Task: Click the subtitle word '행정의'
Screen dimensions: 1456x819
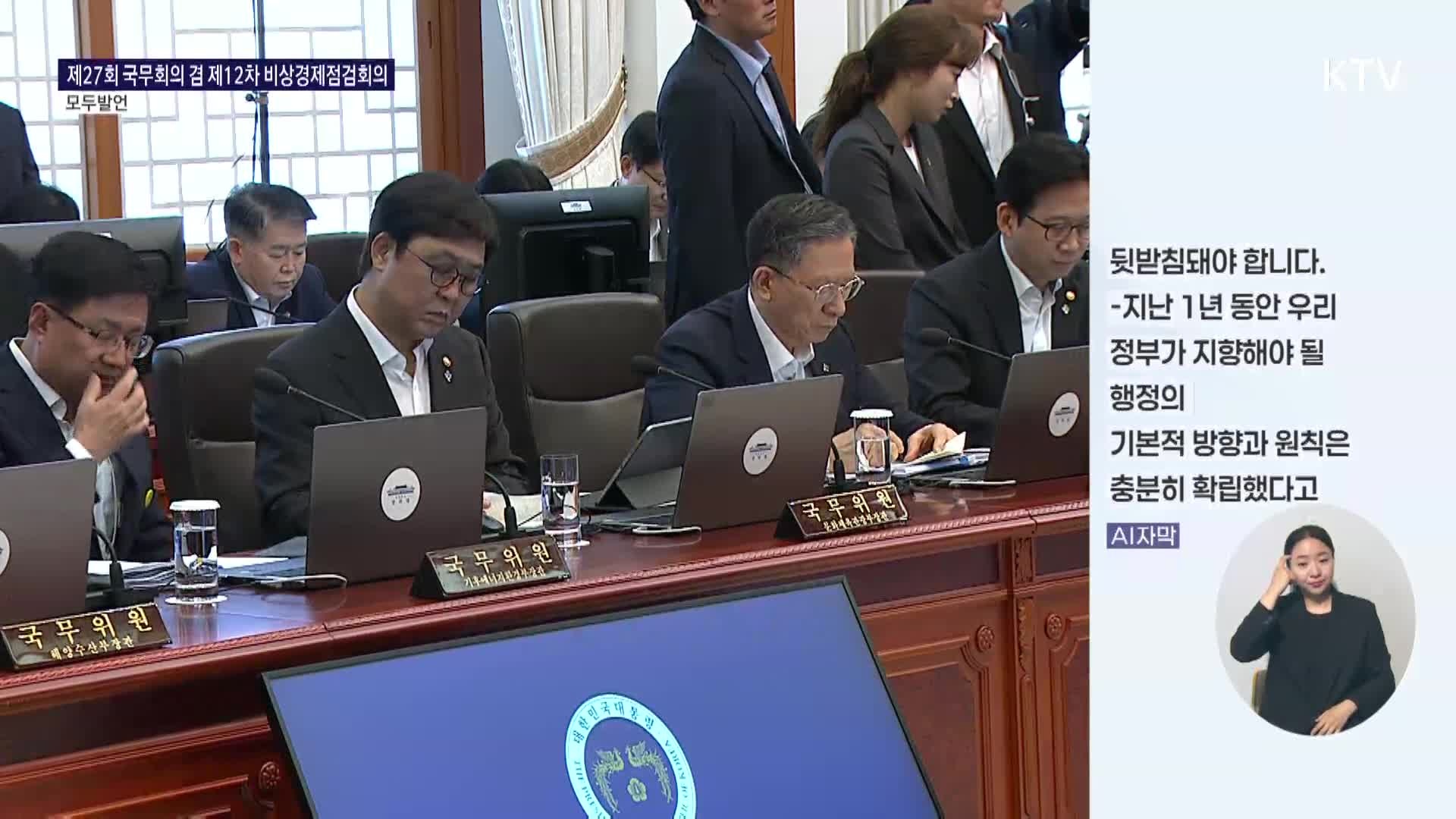Action: 1147,397
